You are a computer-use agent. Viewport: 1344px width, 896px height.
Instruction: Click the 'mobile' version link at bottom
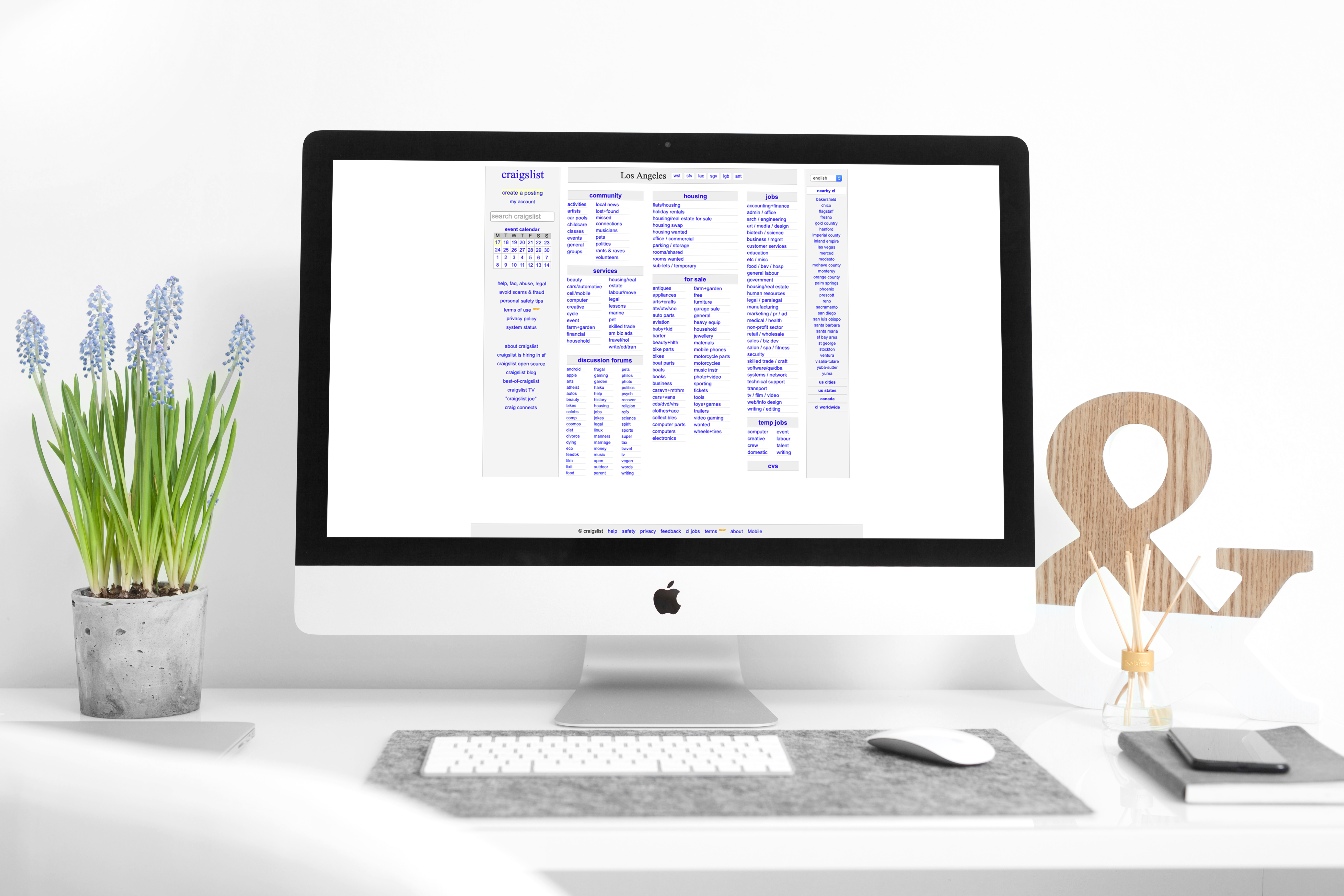coord(755,530)
